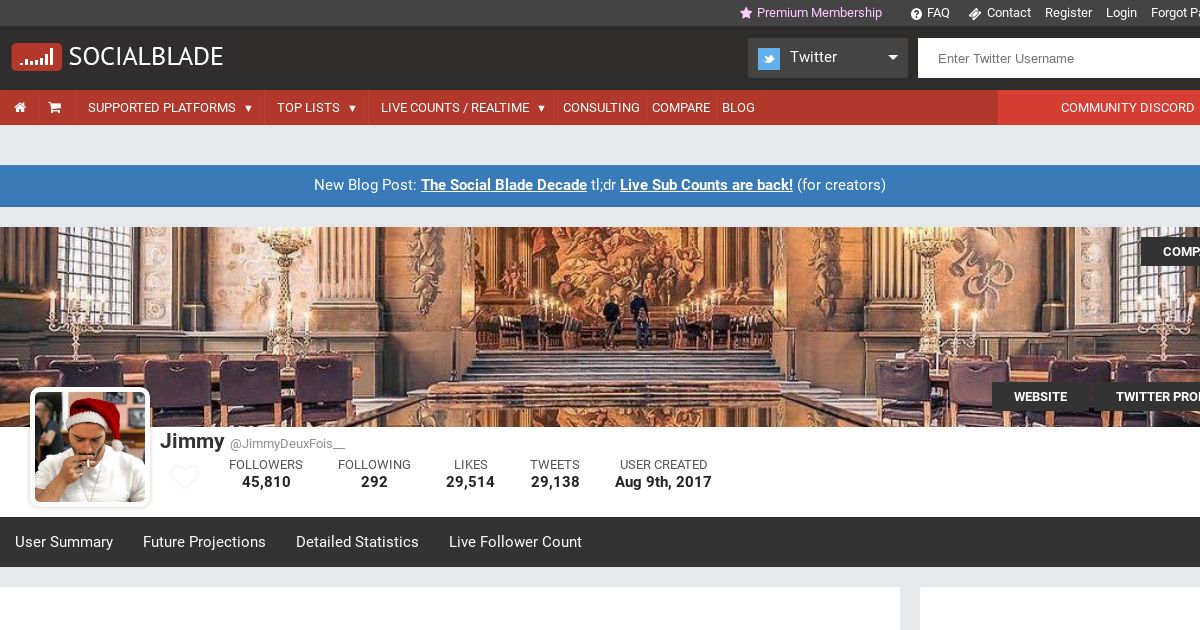Click the following count 292
Viewport: 1200px width, 630px height.
(x=374, y=482)
